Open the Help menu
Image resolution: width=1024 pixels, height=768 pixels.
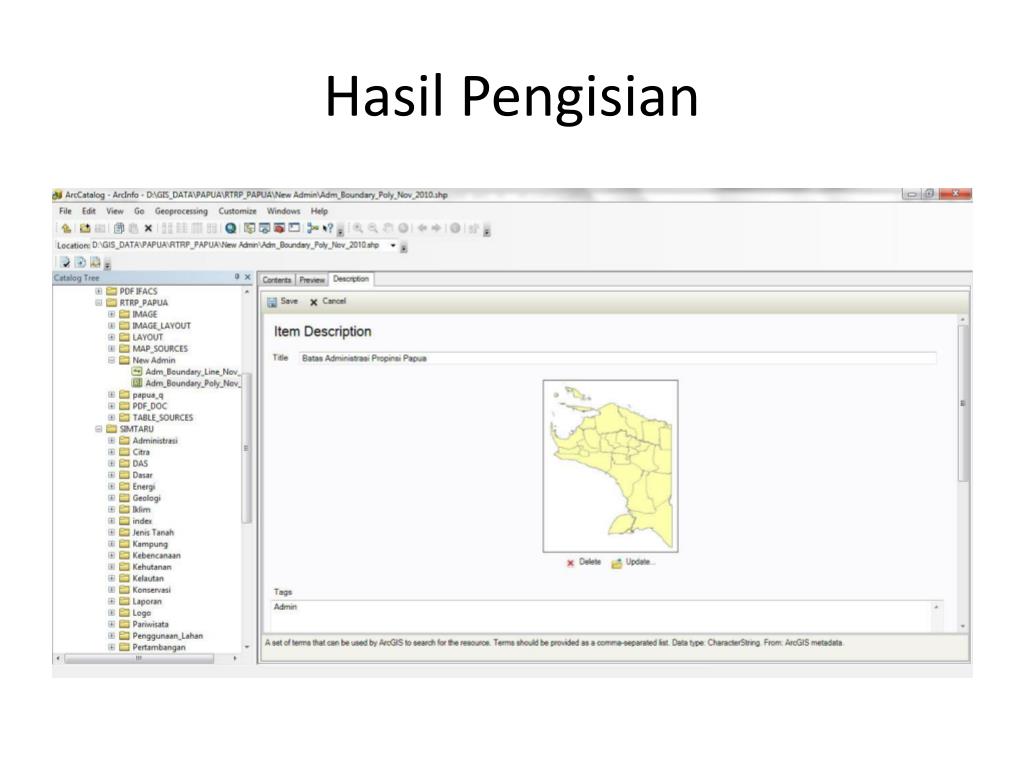click(319, 211)
